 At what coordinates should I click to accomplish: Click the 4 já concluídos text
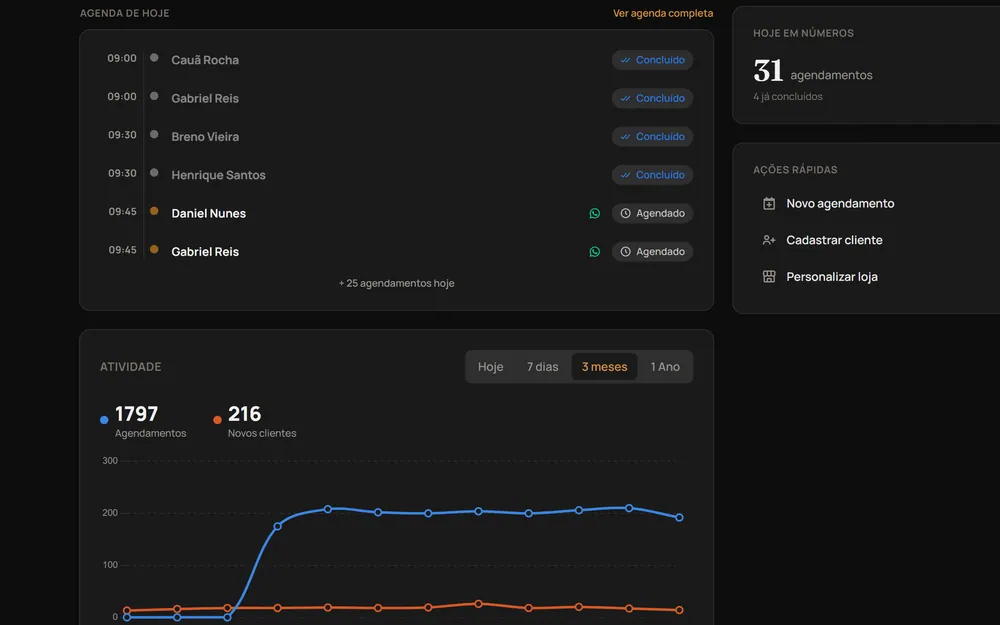[788, 97]
